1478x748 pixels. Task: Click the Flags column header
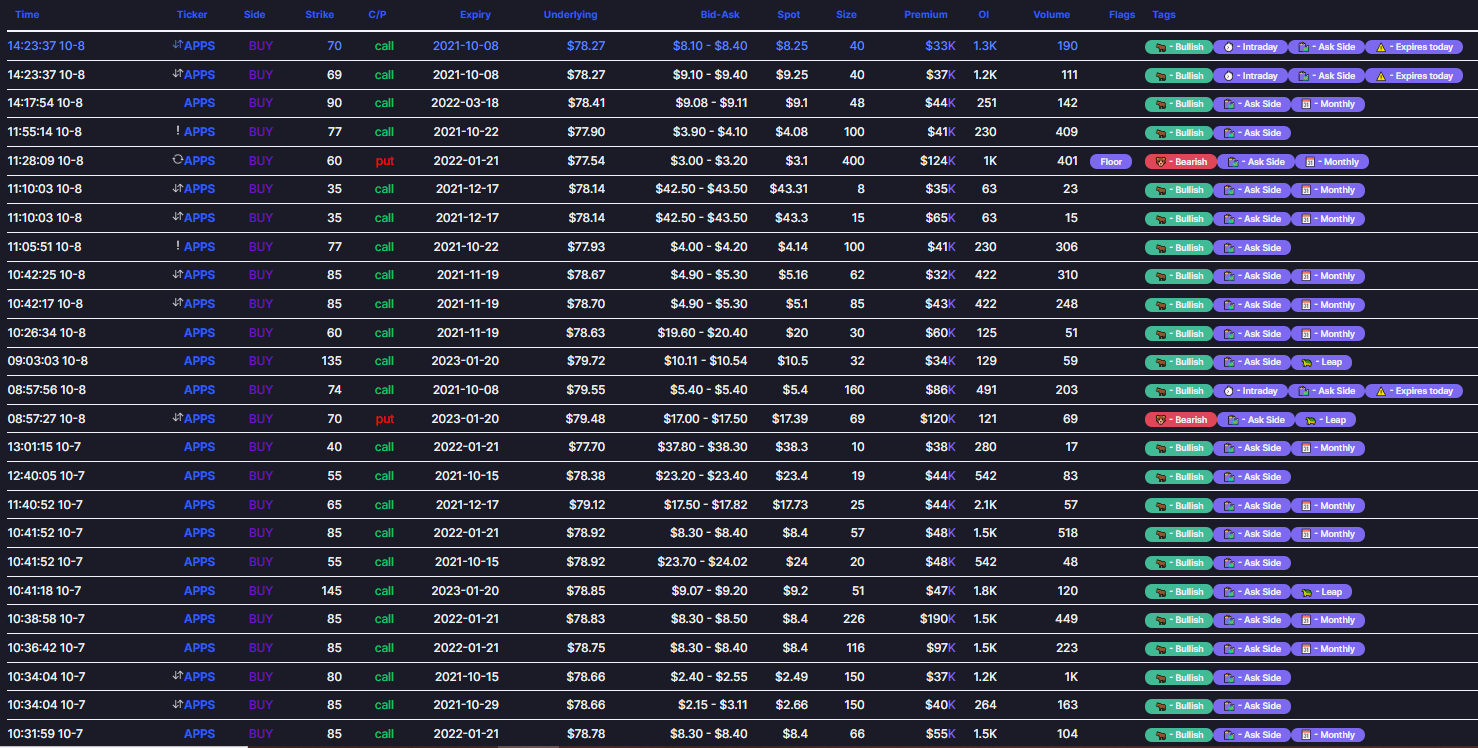[1122, 15]
